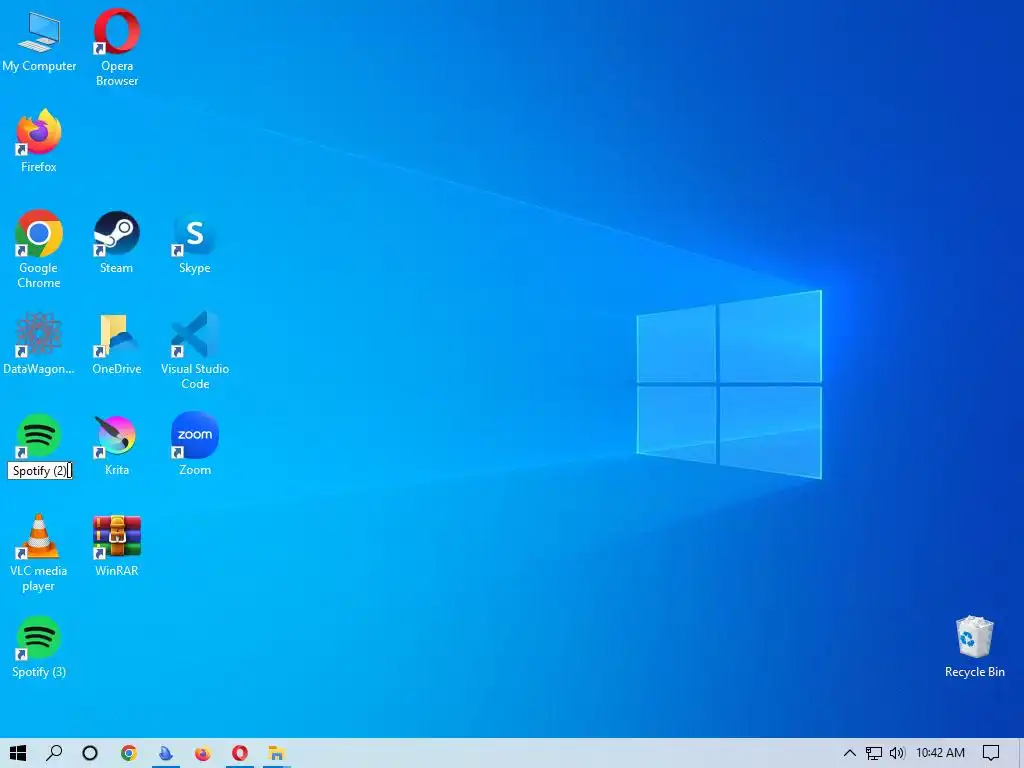Open Cortana circle in taskbar

pyautogui.click(x=90, y=753)
